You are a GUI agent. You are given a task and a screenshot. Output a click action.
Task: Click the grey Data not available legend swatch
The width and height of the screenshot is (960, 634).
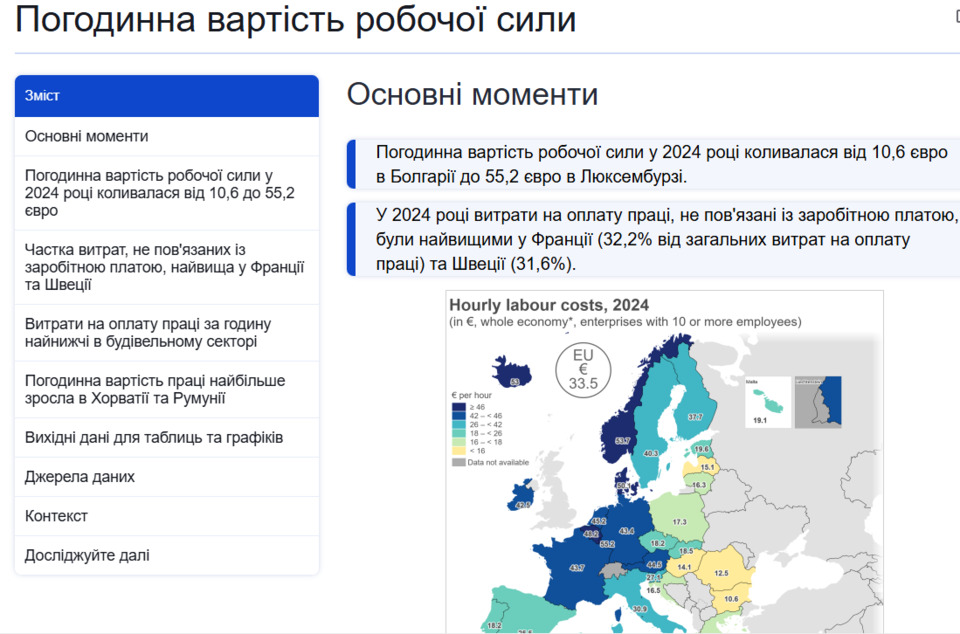458,462
